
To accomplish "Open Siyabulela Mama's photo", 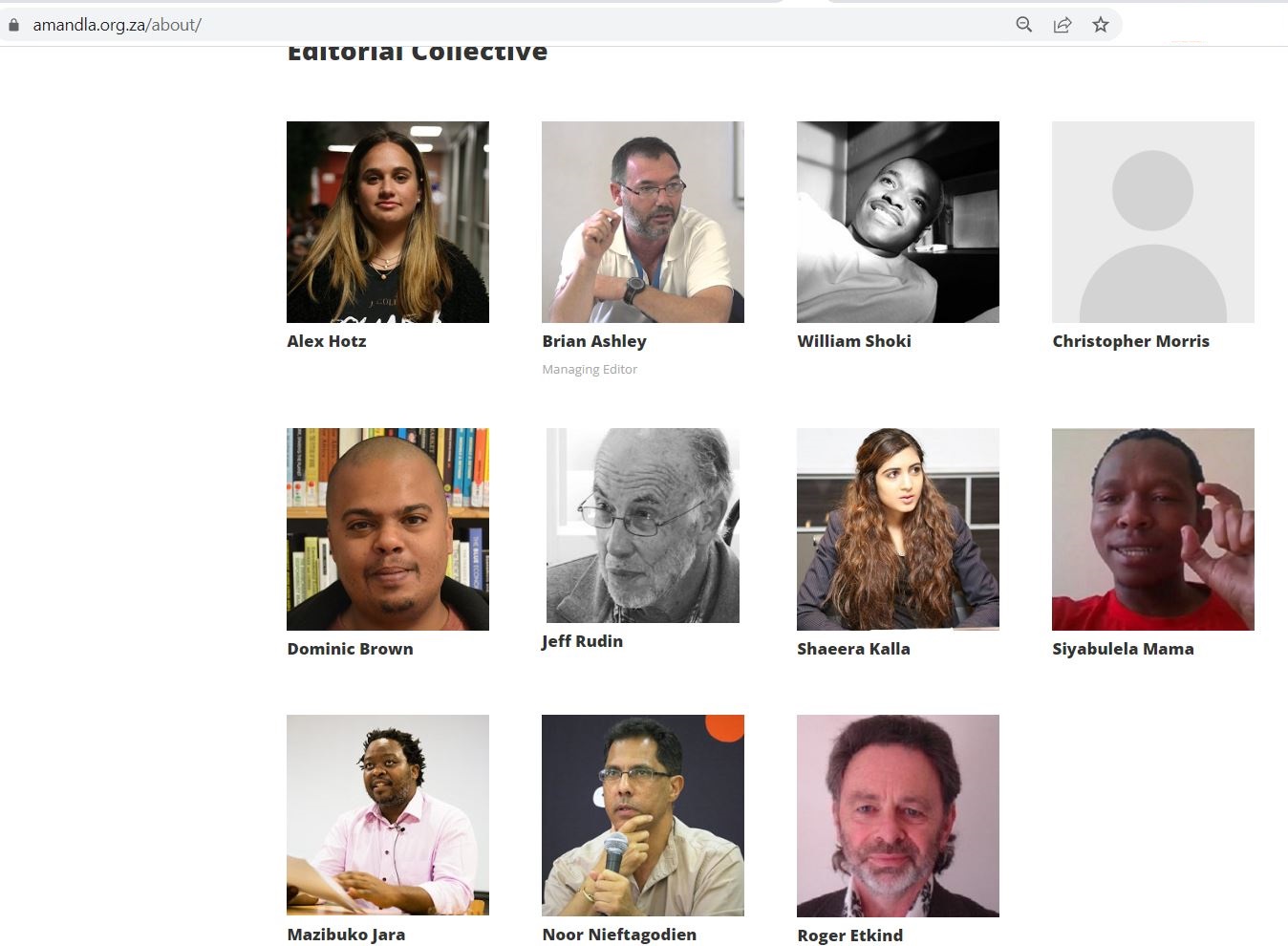I will [x=1153, y=529].
